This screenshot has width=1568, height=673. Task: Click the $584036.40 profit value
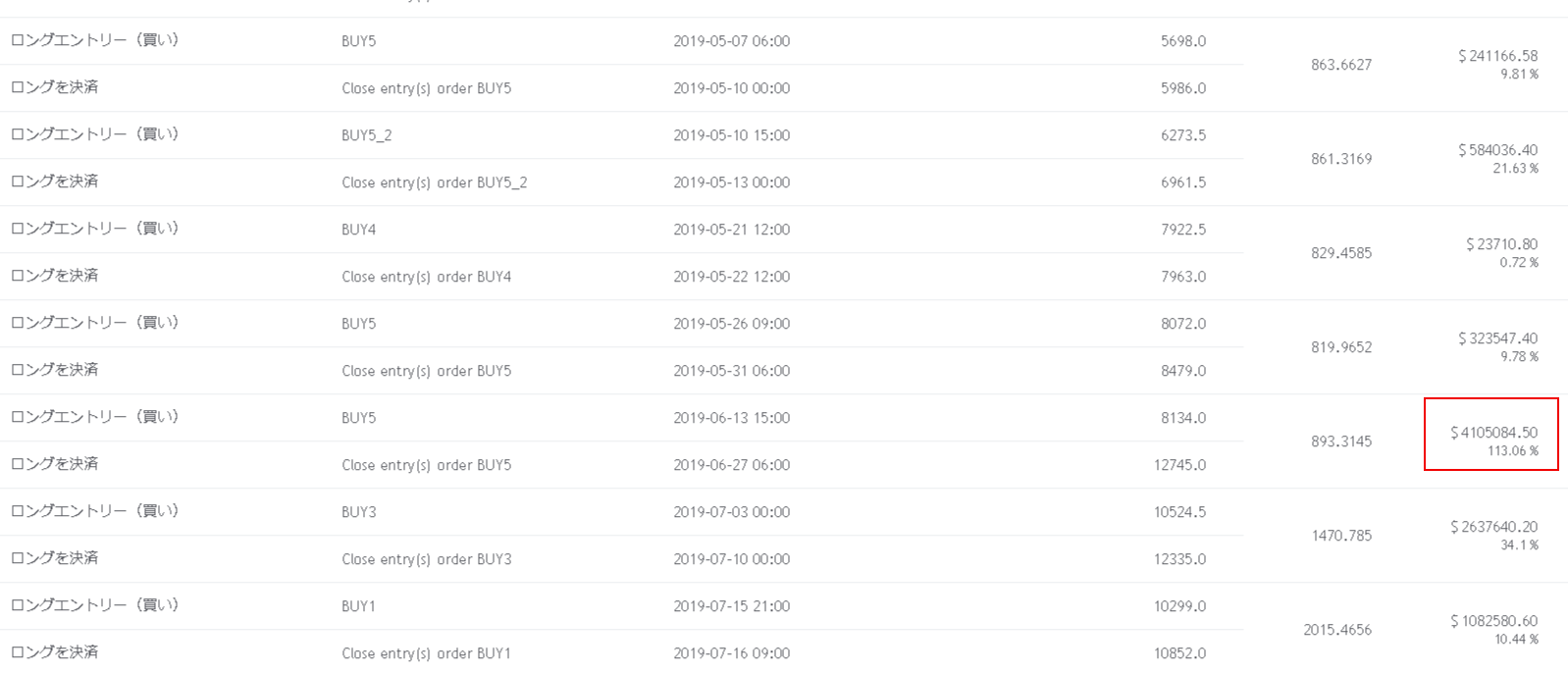tap(1497, 150)
